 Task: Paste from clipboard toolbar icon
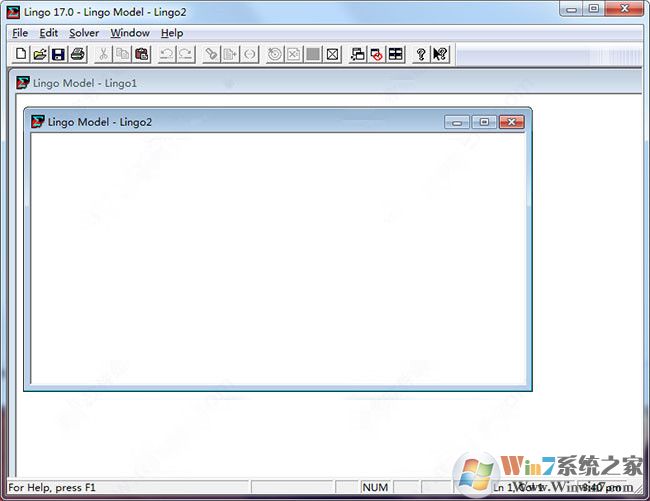pyautogui.click(x=141, y=54)
